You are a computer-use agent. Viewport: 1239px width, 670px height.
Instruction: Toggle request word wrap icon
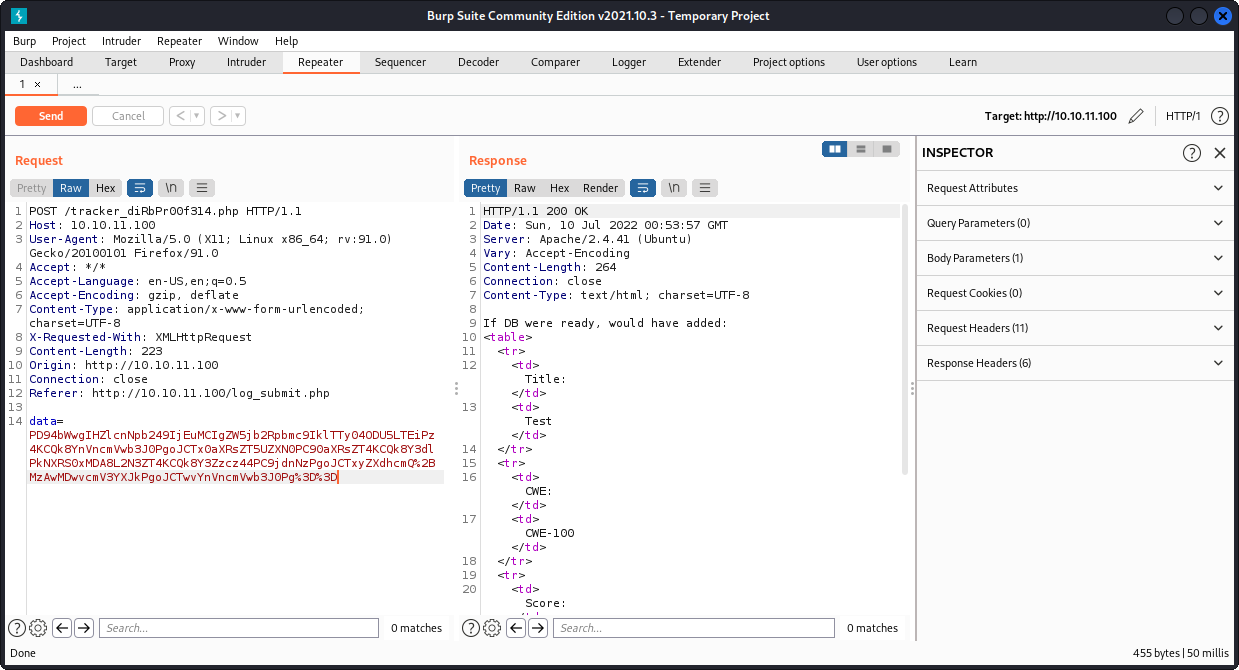(x=140, y=188)
